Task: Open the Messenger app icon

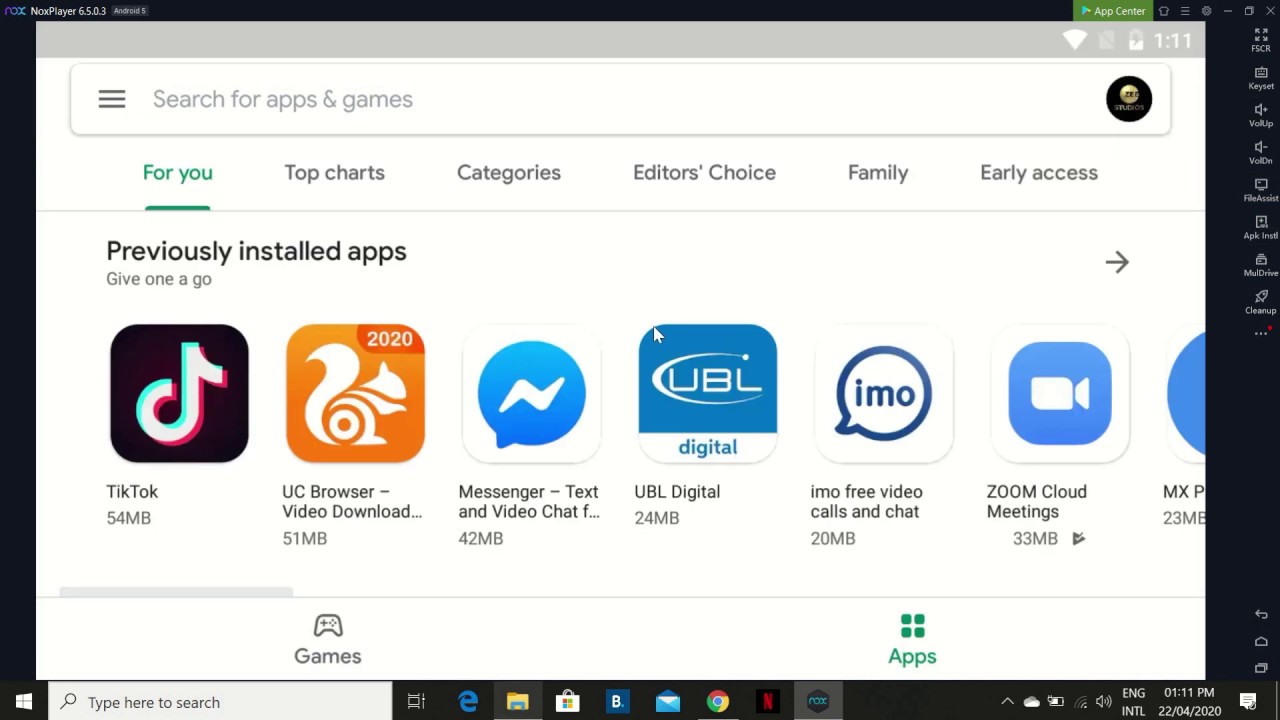Action: 531,393
